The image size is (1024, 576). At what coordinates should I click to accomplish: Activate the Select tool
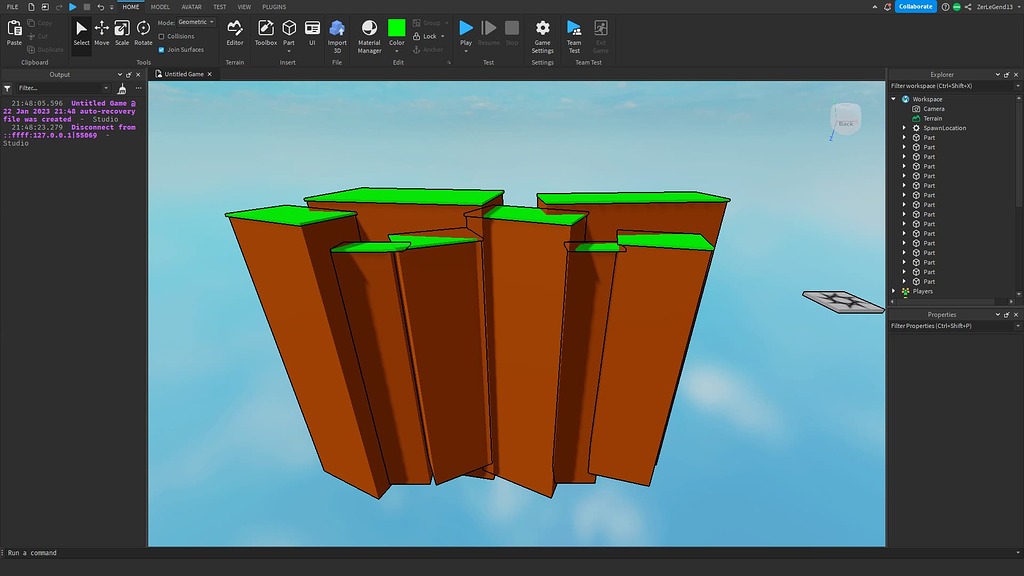click(81, 33)
